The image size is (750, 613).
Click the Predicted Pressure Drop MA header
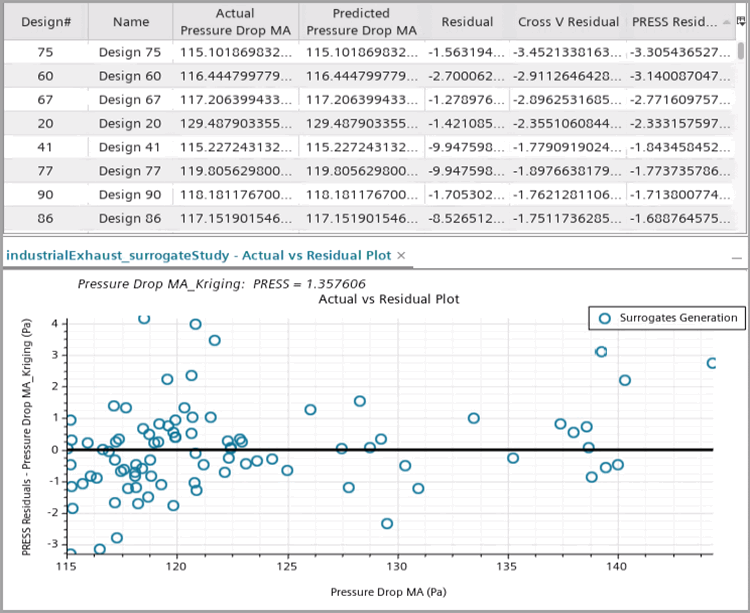(x=361, y=21)
